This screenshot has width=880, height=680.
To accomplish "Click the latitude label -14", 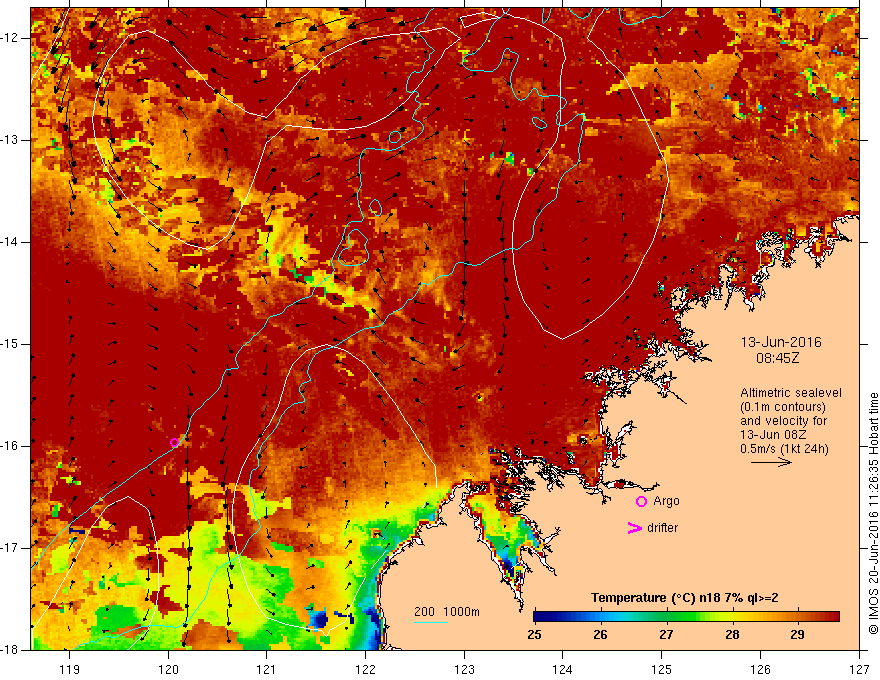I will pos(11,242).
